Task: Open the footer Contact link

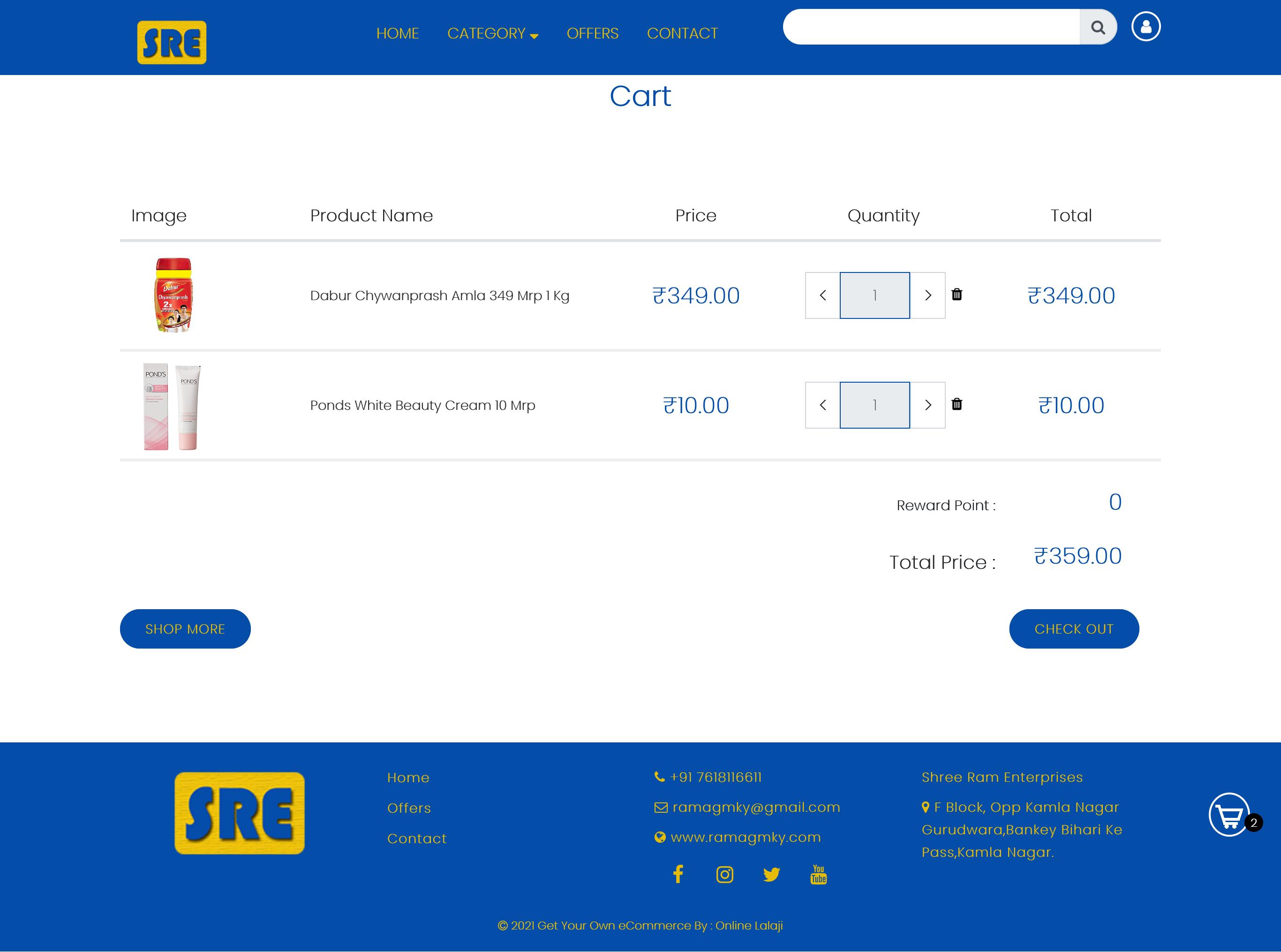Action: [417, 839]
